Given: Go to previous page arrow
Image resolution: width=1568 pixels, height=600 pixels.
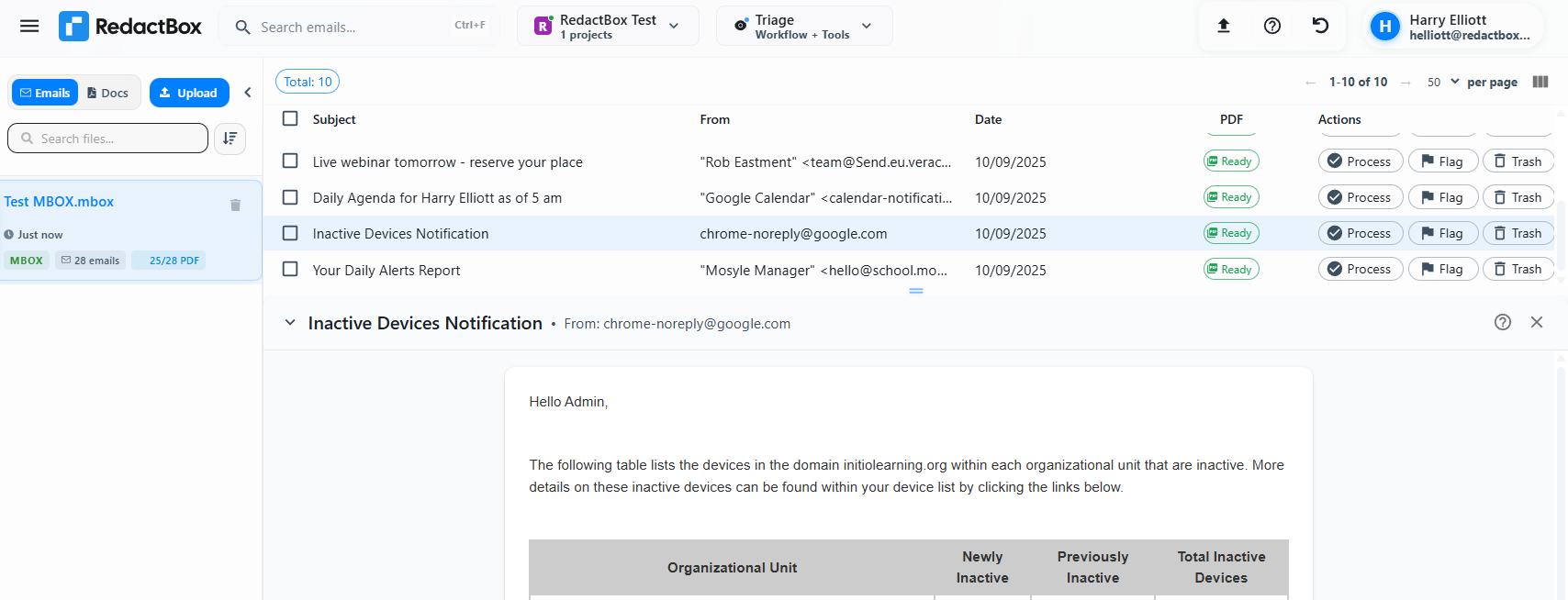Looking at the screenshot, I should coord(1310,83).
